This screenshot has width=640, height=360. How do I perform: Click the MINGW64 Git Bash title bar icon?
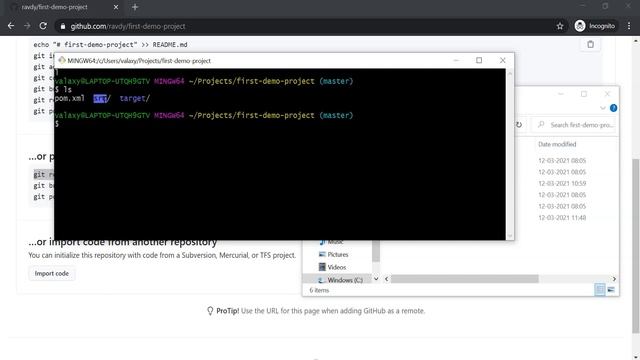62,60
